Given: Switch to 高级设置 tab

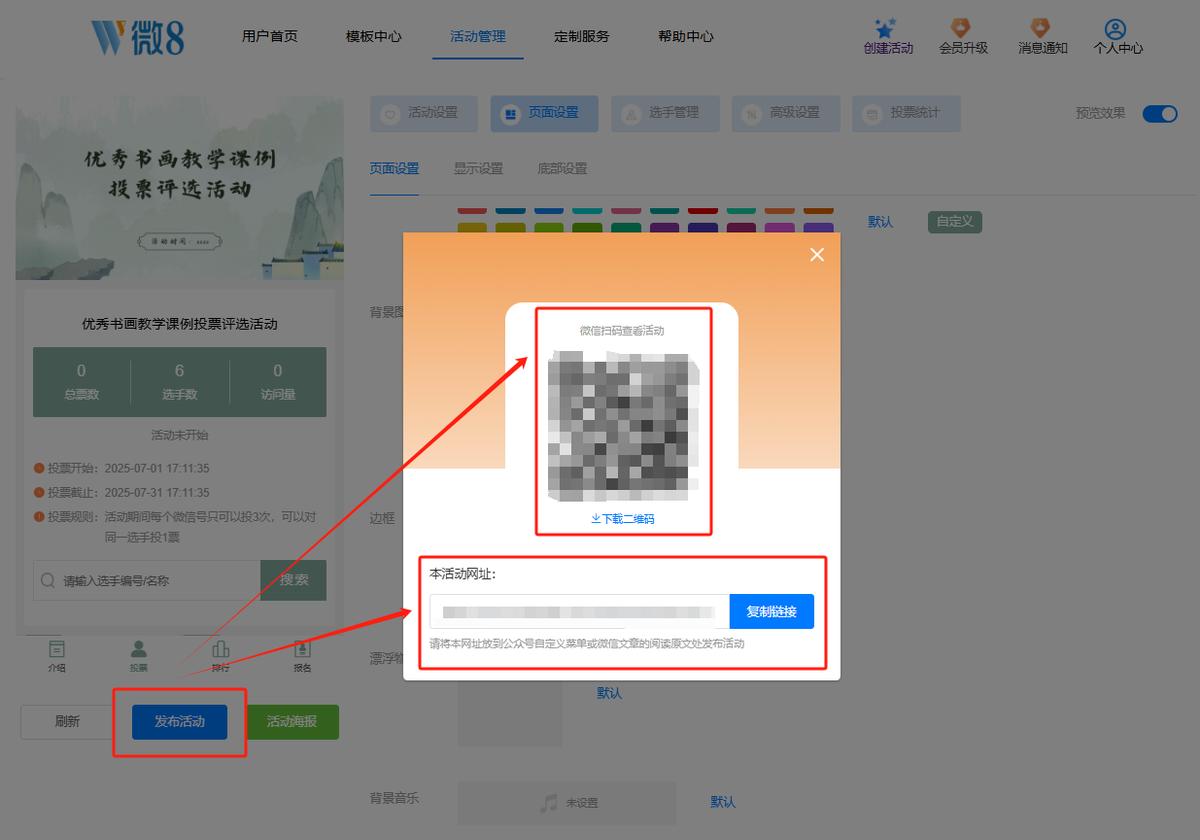Looking at the screenshot, I should [x=786, y=113].
